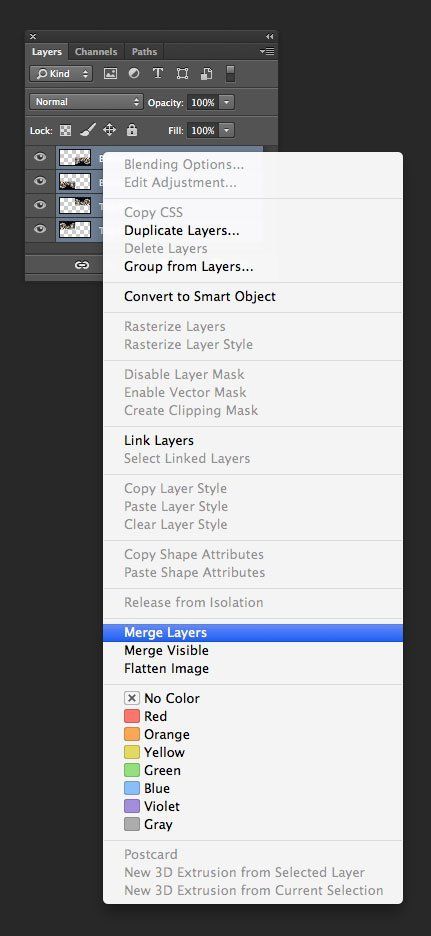Viewport: 431px width, 936px height.
Task: Filter layers by pixel layer icon
Action: point(110,74)
